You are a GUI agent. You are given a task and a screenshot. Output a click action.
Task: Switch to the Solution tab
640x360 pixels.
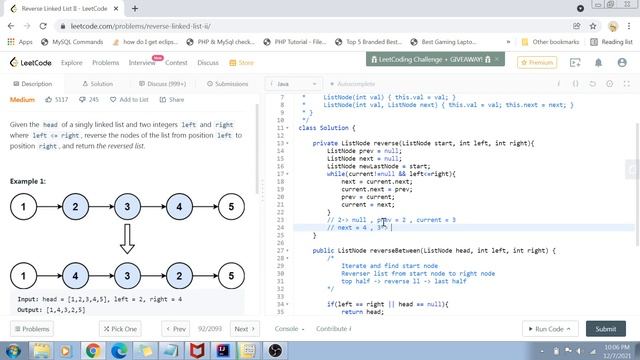pos(98,84)
